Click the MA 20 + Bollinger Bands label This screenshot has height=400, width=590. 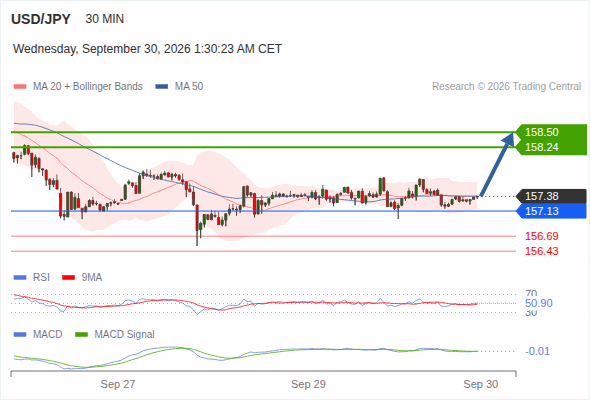[x=88, y=87]
